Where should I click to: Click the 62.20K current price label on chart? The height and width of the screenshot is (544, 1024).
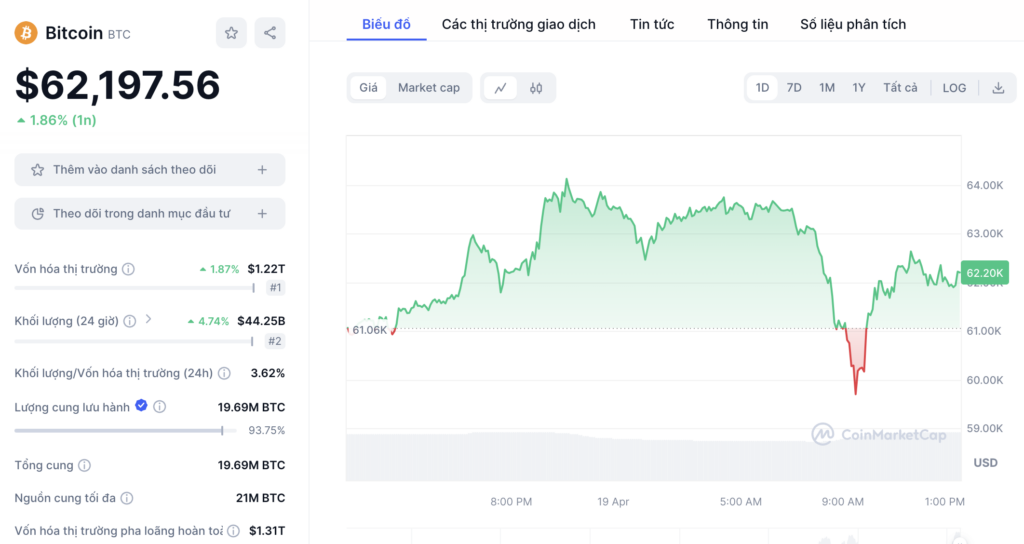coord(985,273)
